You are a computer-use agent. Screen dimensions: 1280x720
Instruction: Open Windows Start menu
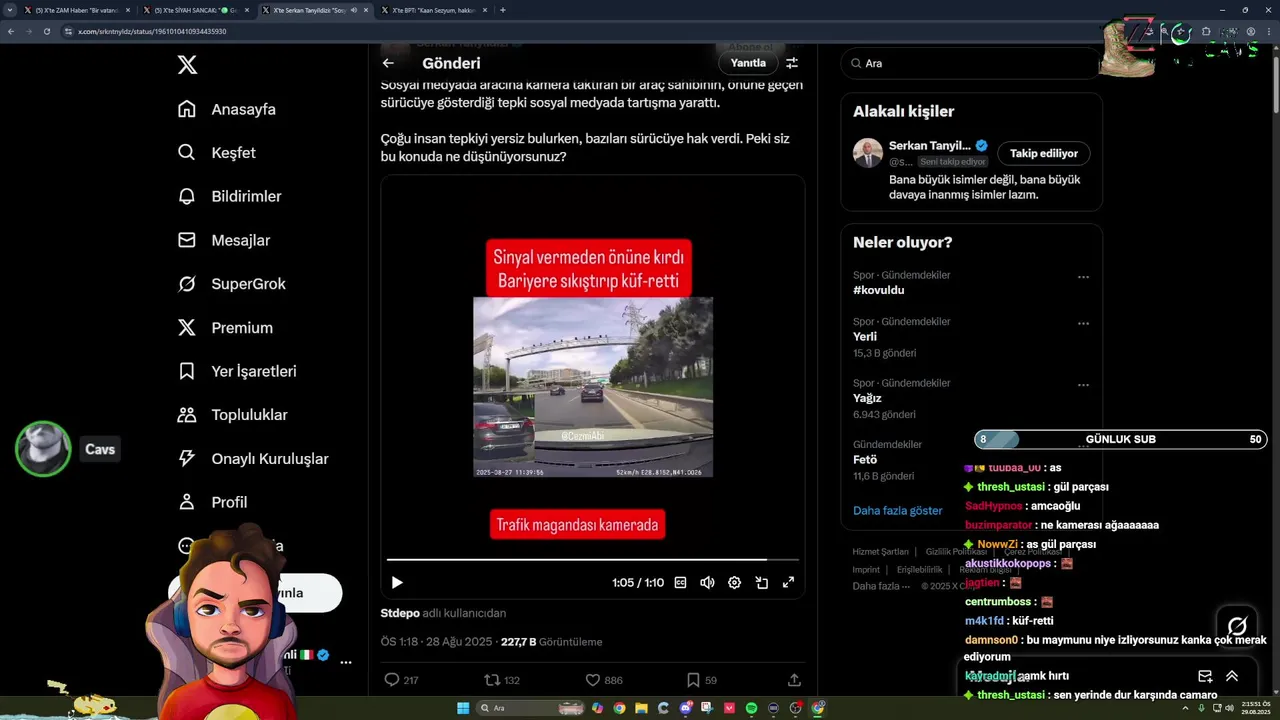[463, 708]
